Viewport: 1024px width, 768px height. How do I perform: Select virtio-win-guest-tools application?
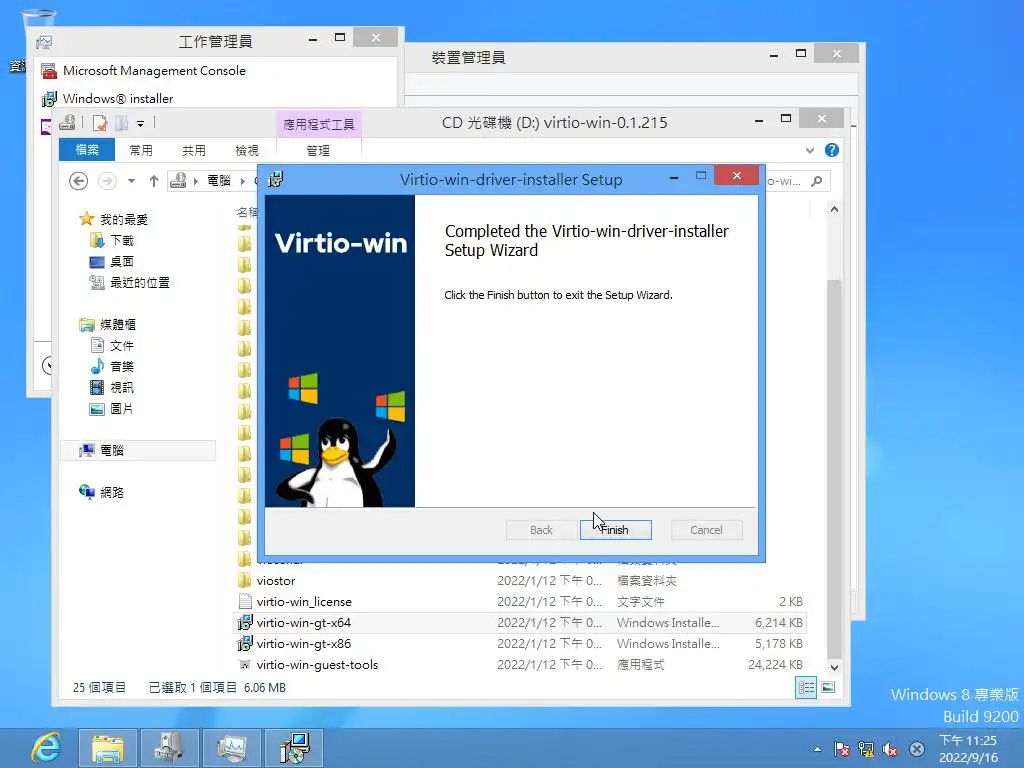(x=520, y=664)
